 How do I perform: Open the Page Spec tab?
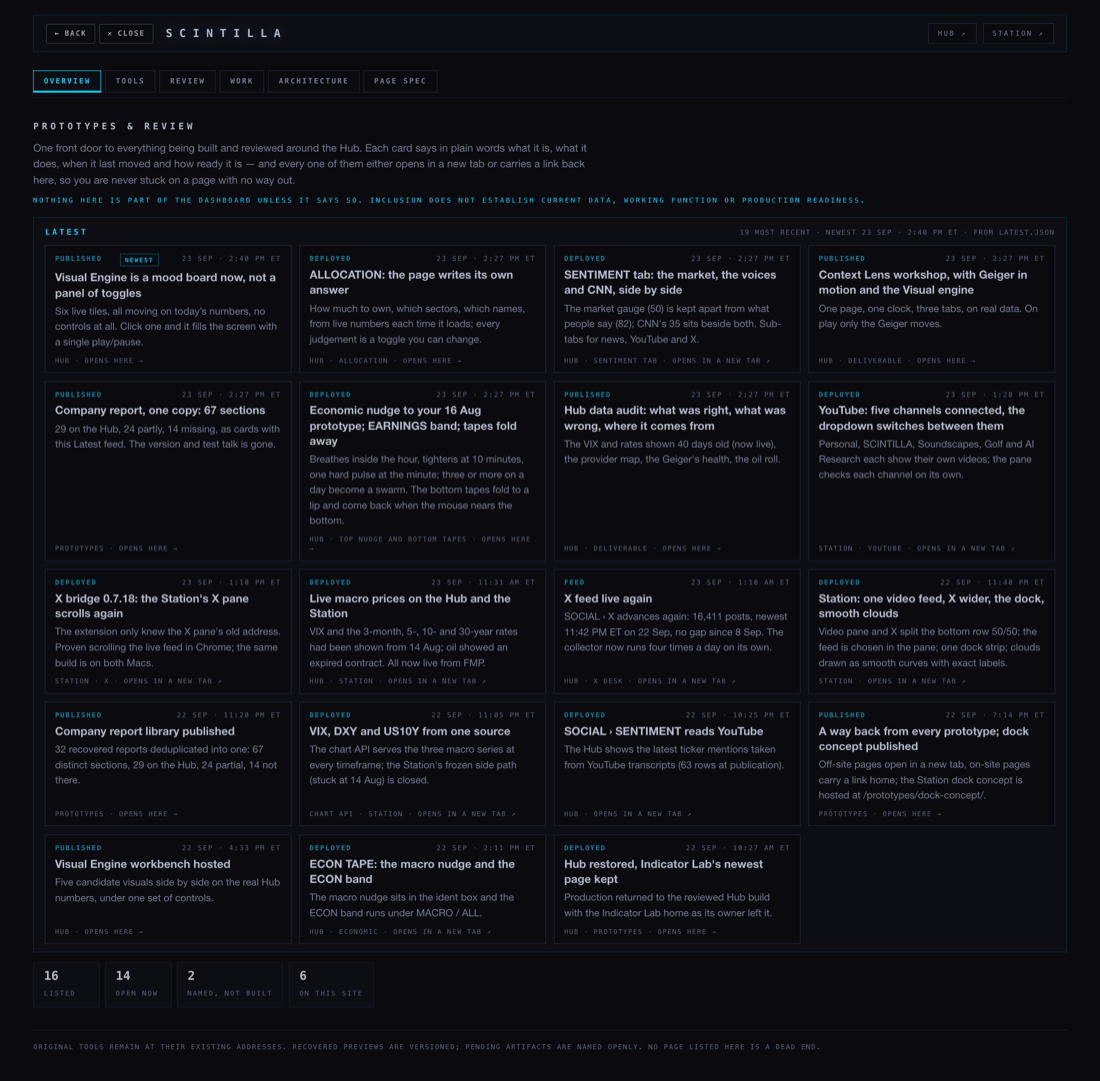pyautogui.click(x=400, y=81)
